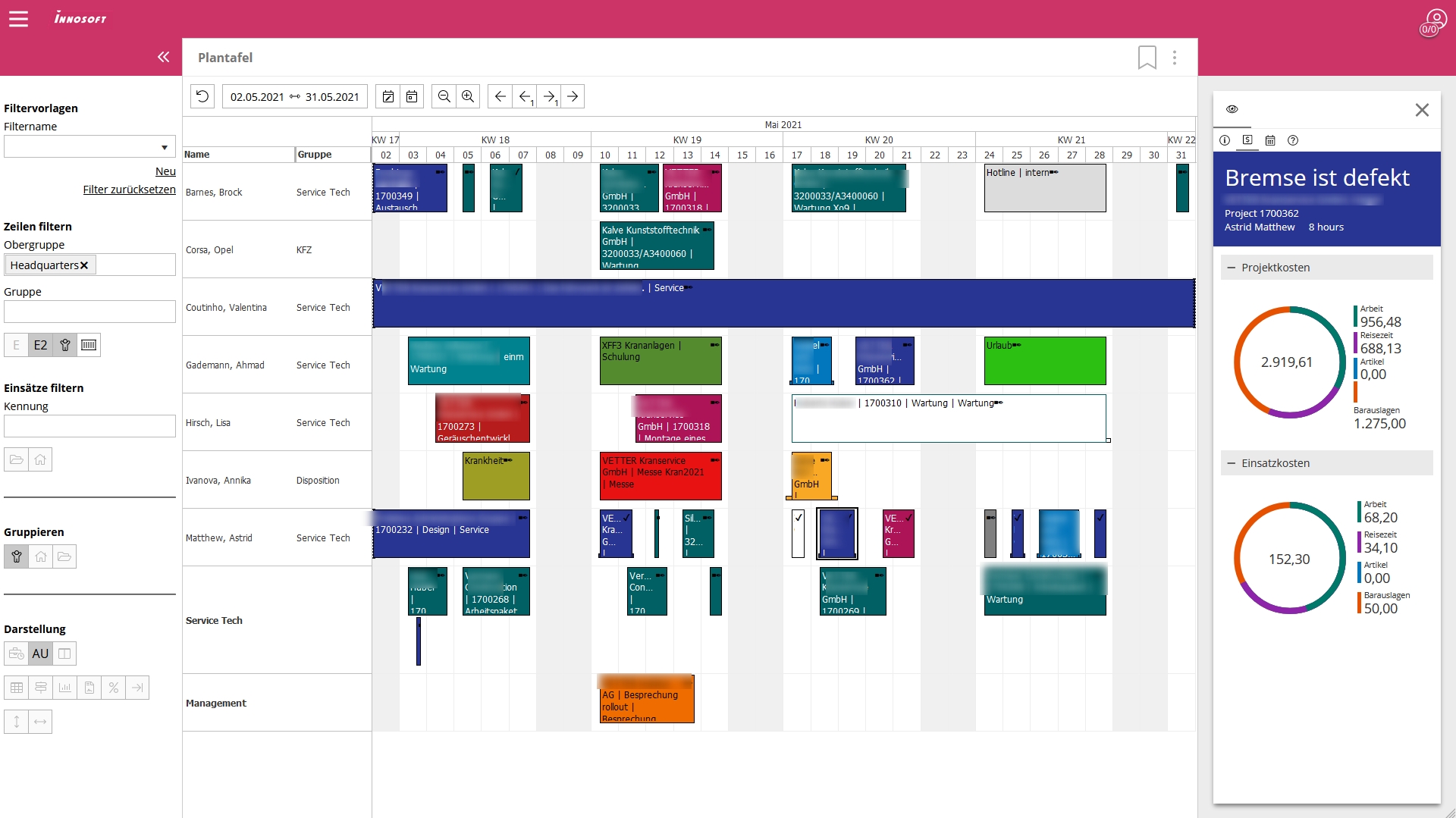Select the Krankheit block for Ivanova, Annika
Viewport: 1456px width, 818px height.
pos(496,476)
